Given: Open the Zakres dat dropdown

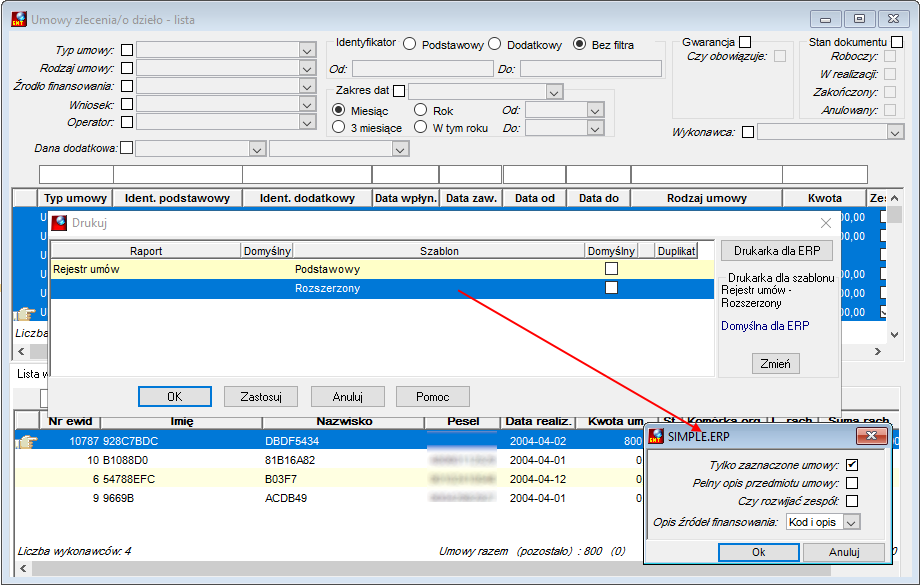Looking at the screenshot, I should coord(554,92).
